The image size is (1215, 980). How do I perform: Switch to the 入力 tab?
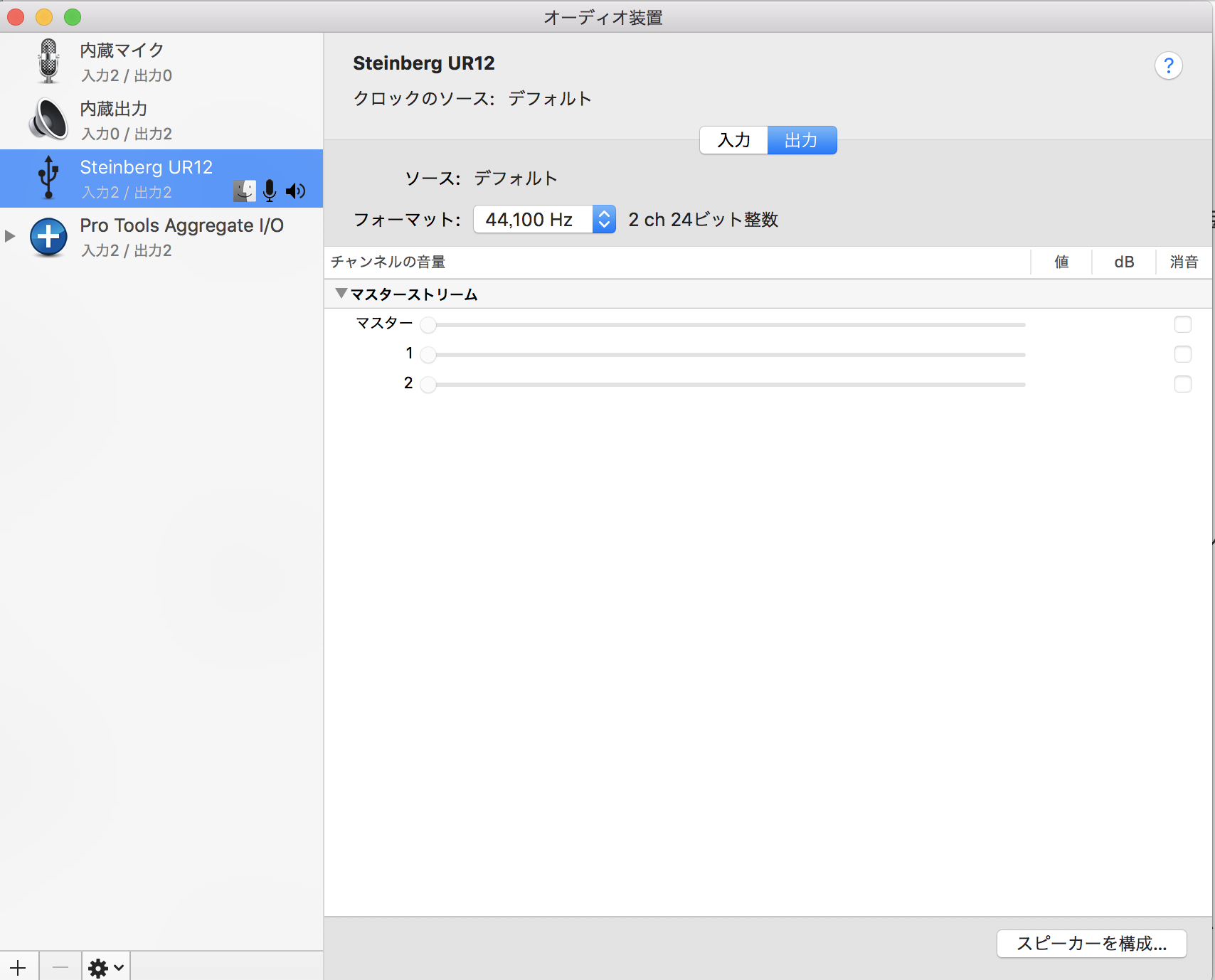(x=733, y=140)
